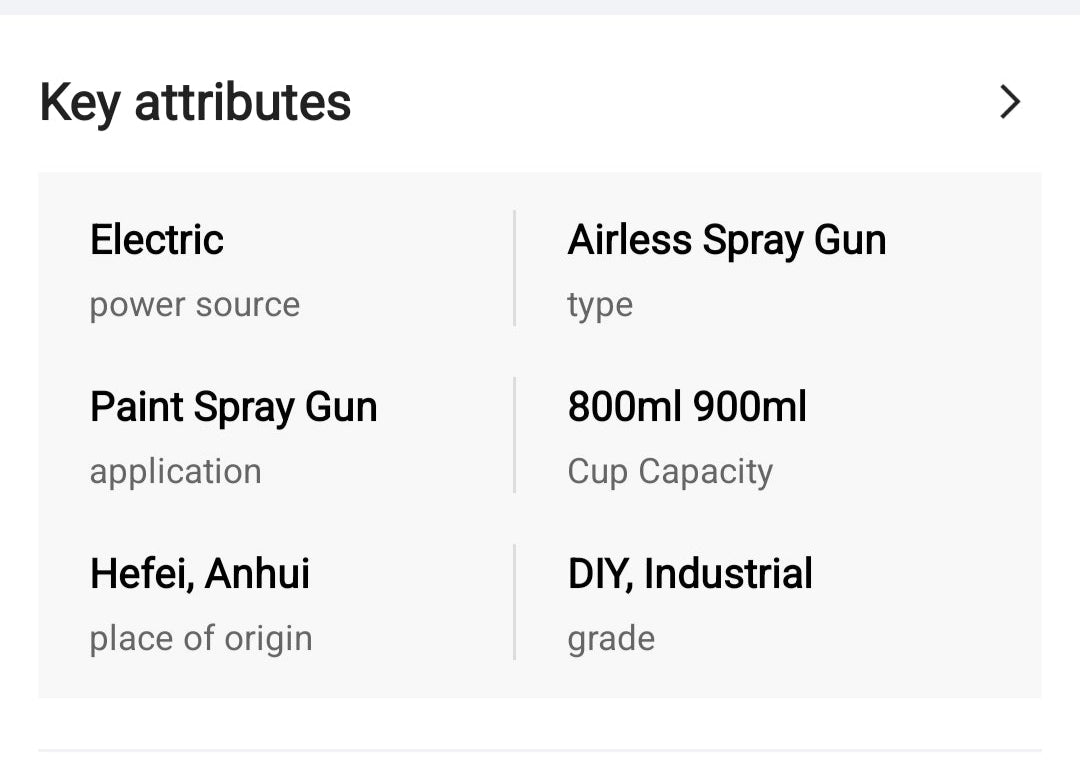Tap blank header space left of chevron

(670, 102)
